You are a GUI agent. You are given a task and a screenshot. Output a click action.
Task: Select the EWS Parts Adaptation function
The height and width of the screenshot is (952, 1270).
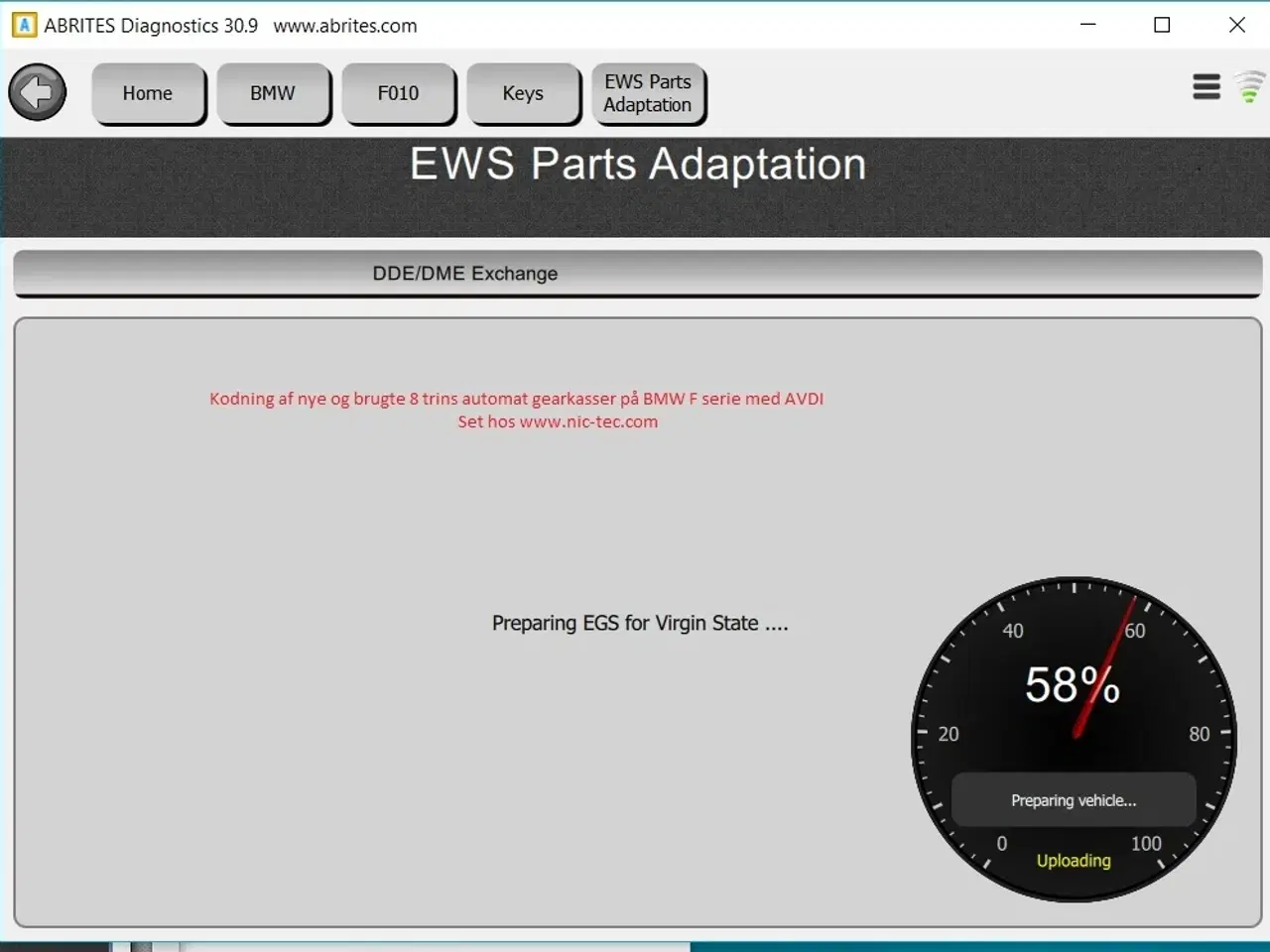point(648,93)
